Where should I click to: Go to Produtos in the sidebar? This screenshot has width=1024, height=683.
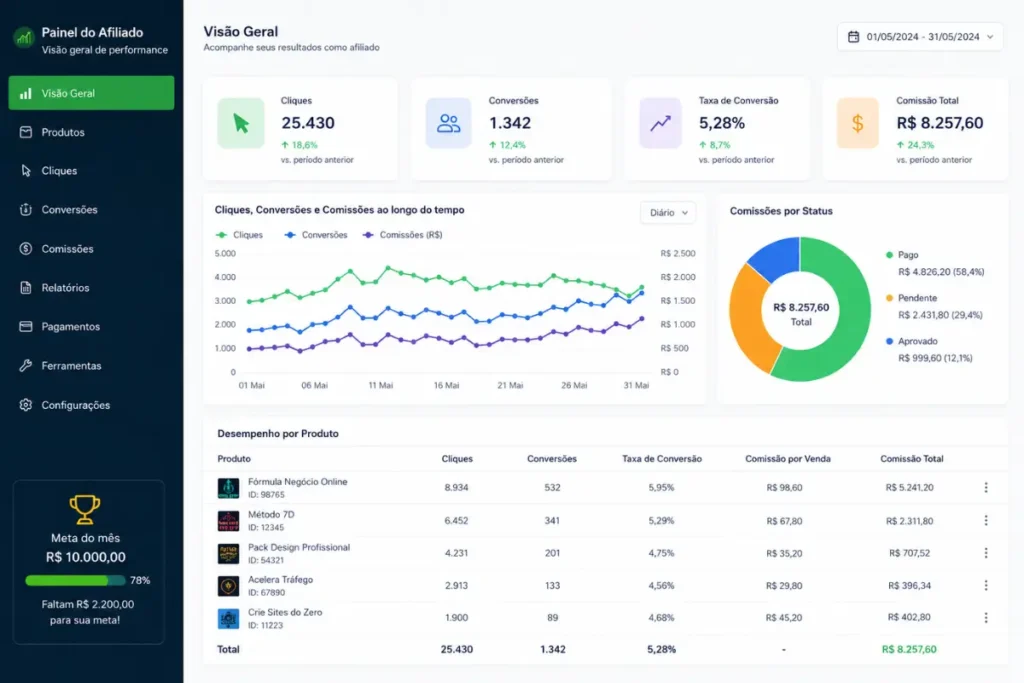[x=91, y=132]
